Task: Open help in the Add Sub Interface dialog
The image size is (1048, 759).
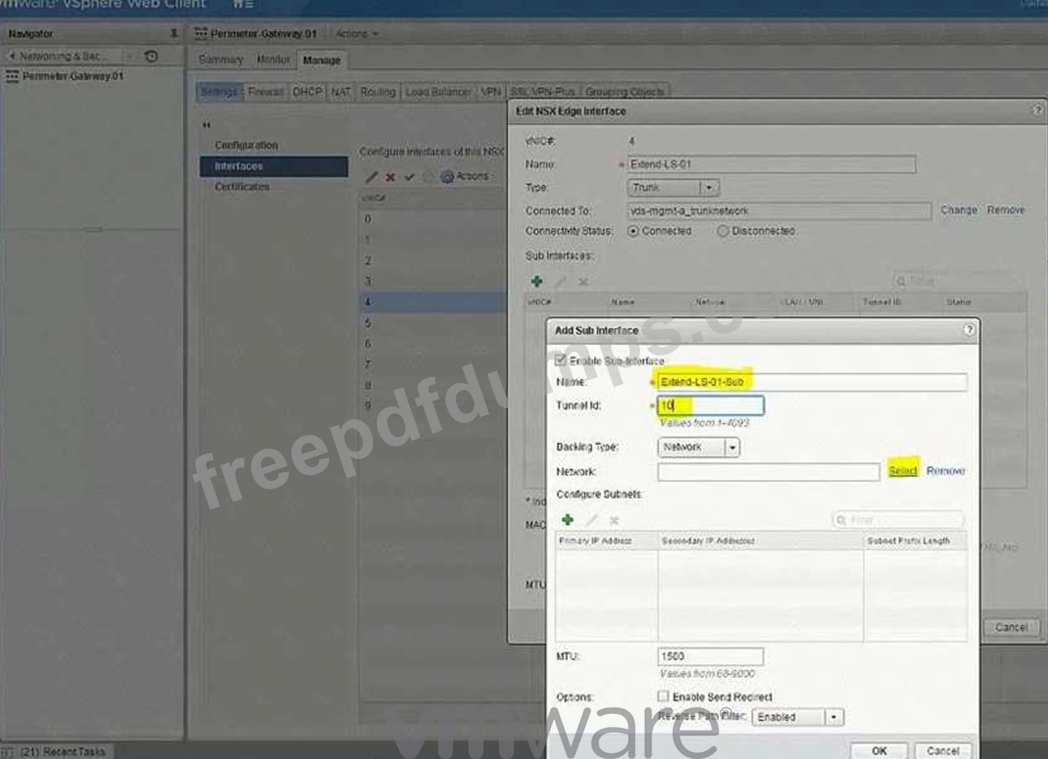Action: point(969,330)
